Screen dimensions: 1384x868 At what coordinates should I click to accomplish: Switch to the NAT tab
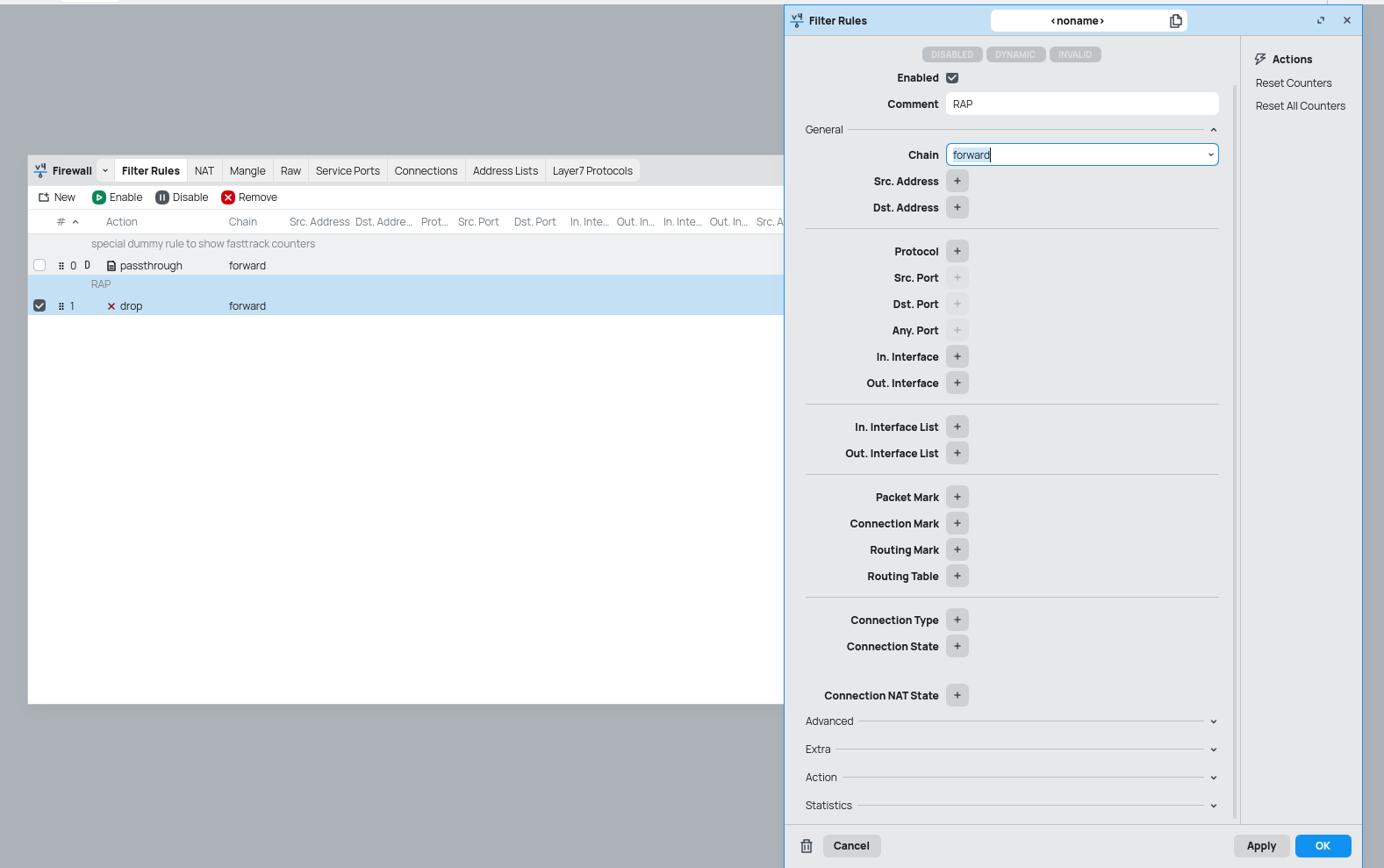tap(204, 171)
